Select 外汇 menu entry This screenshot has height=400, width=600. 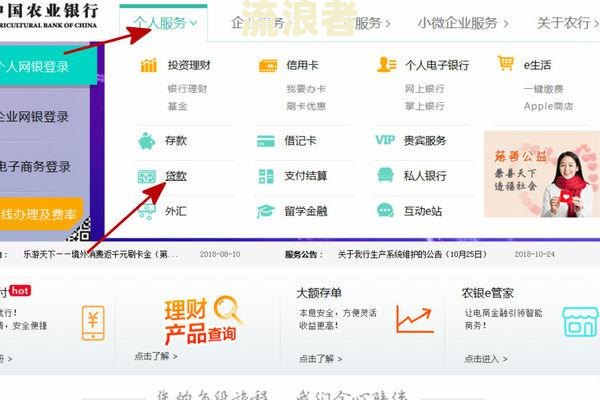coord(176,211)
